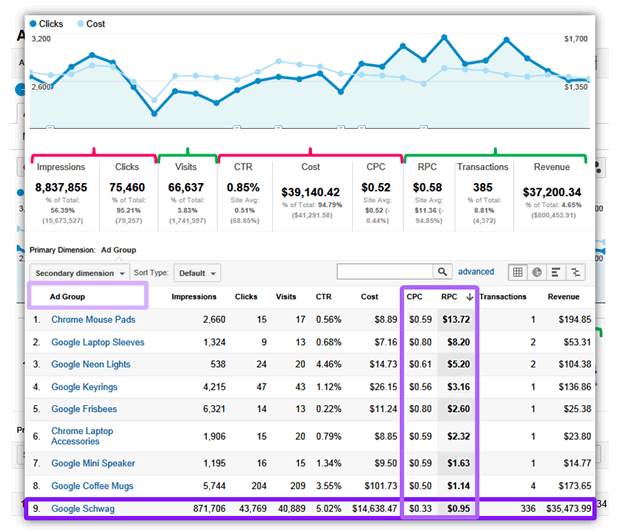Click the table search input field
Image resolution: width=620 pixels, height=532 pixels.
pos(385,272)
